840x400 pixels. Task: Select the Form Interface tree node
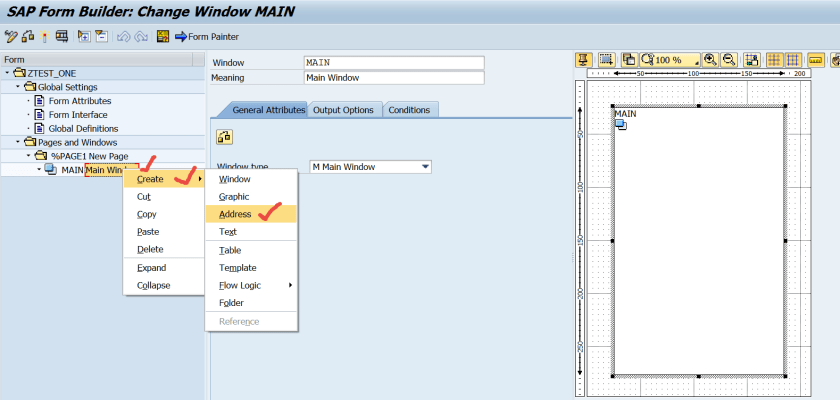click(79, 114)
